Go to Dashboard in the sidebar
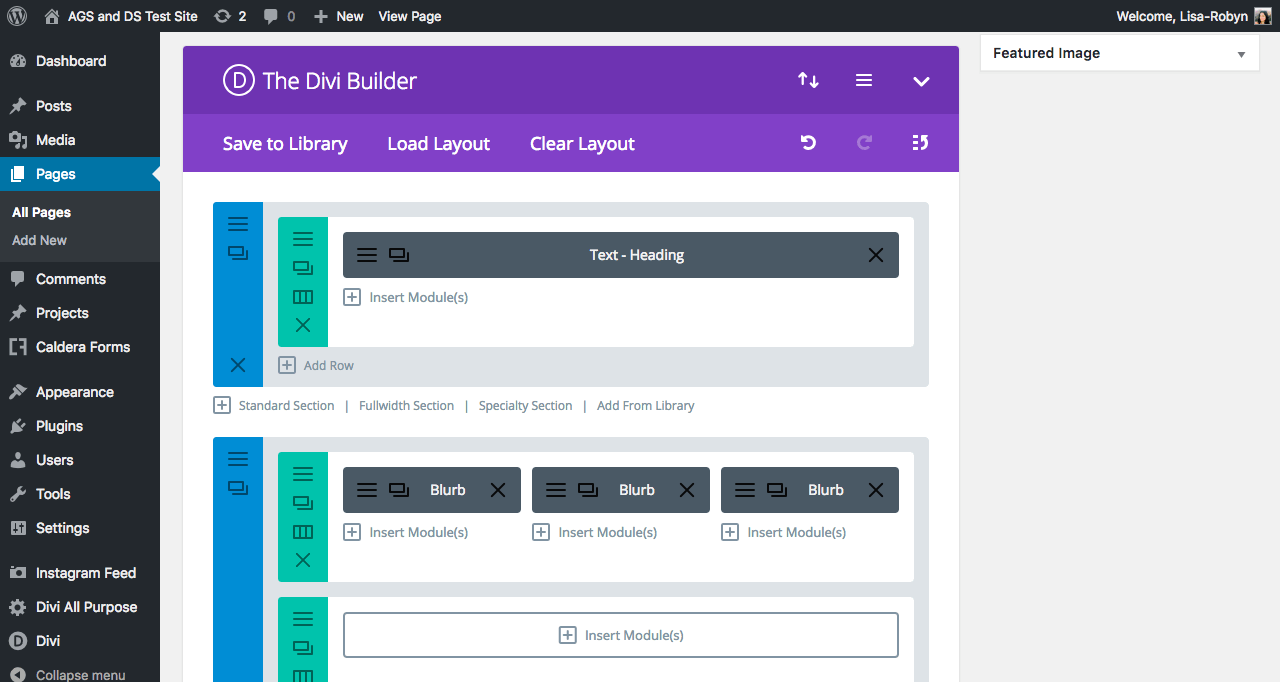 click(x=80, y=61)
